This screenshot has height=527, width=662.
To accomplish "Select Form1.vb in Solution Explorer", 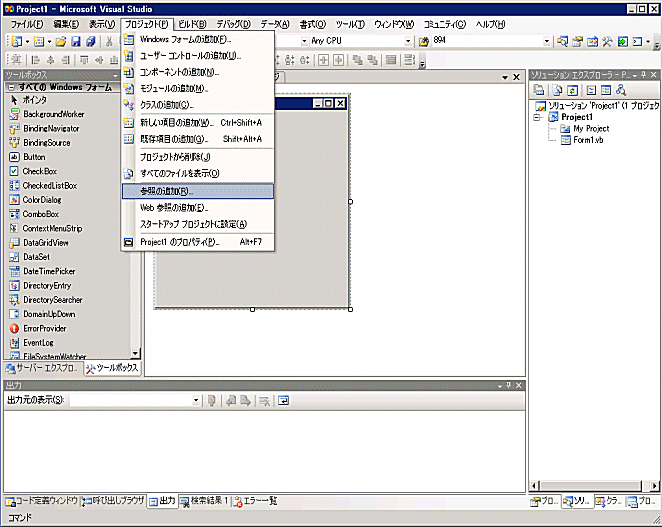I will [x=590, y=140].
